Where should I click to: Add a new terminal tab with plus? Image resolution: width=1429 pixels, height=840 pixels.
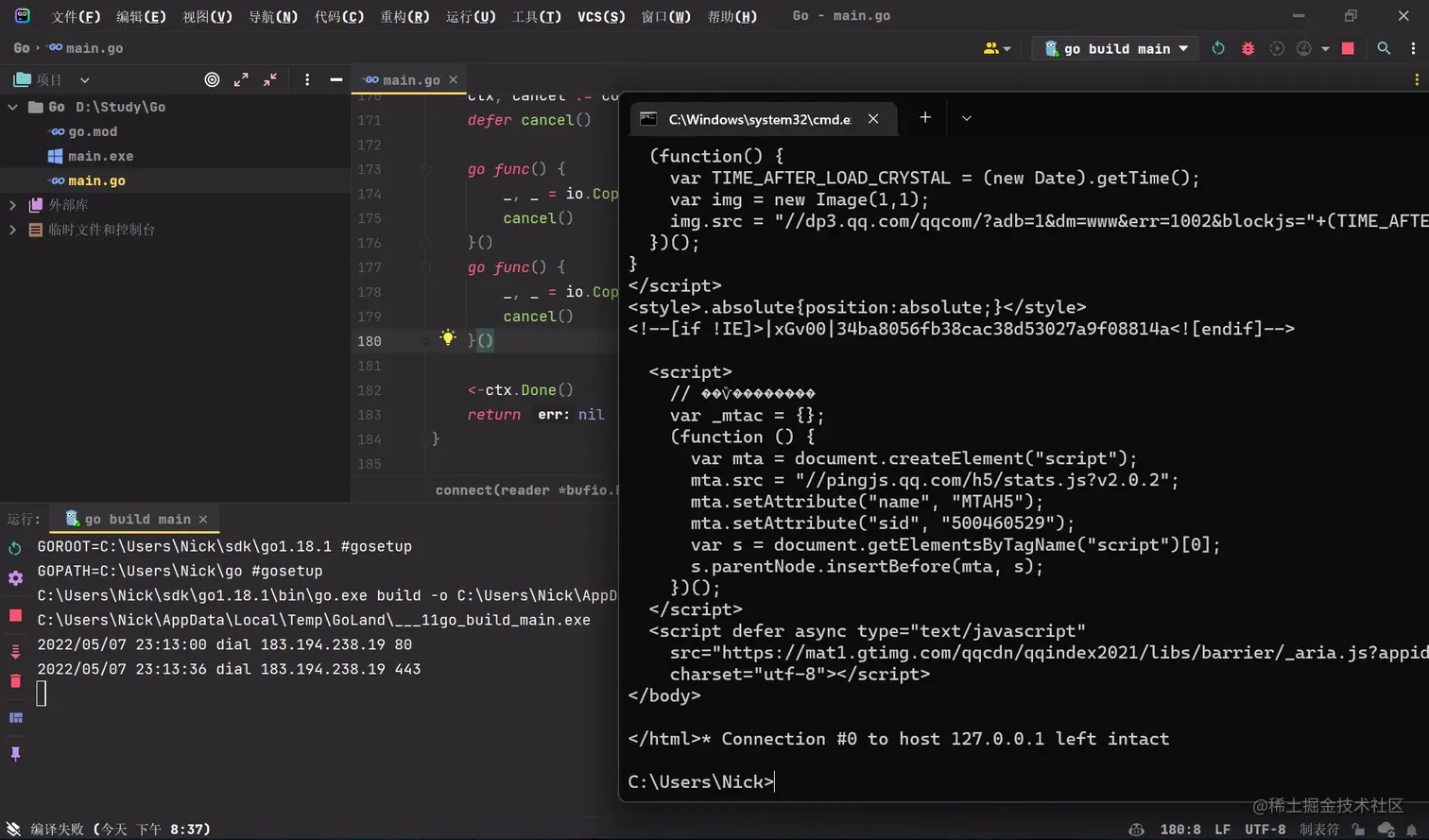[x=925, y=117]
